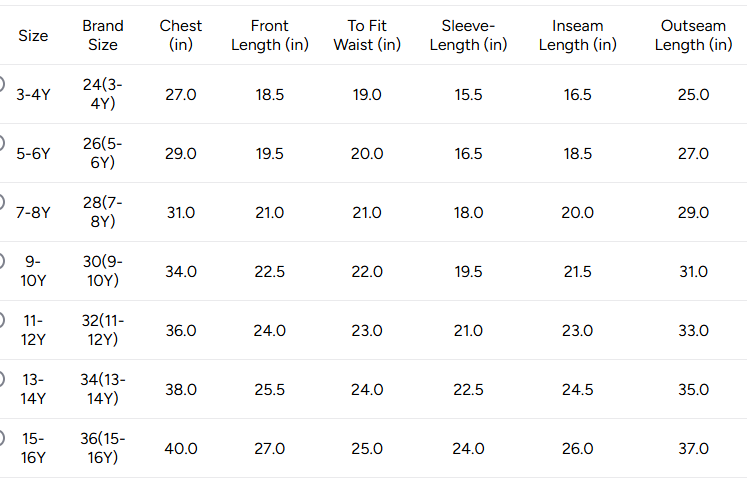Click the Outseam Length (in) header

pos(693,35)
